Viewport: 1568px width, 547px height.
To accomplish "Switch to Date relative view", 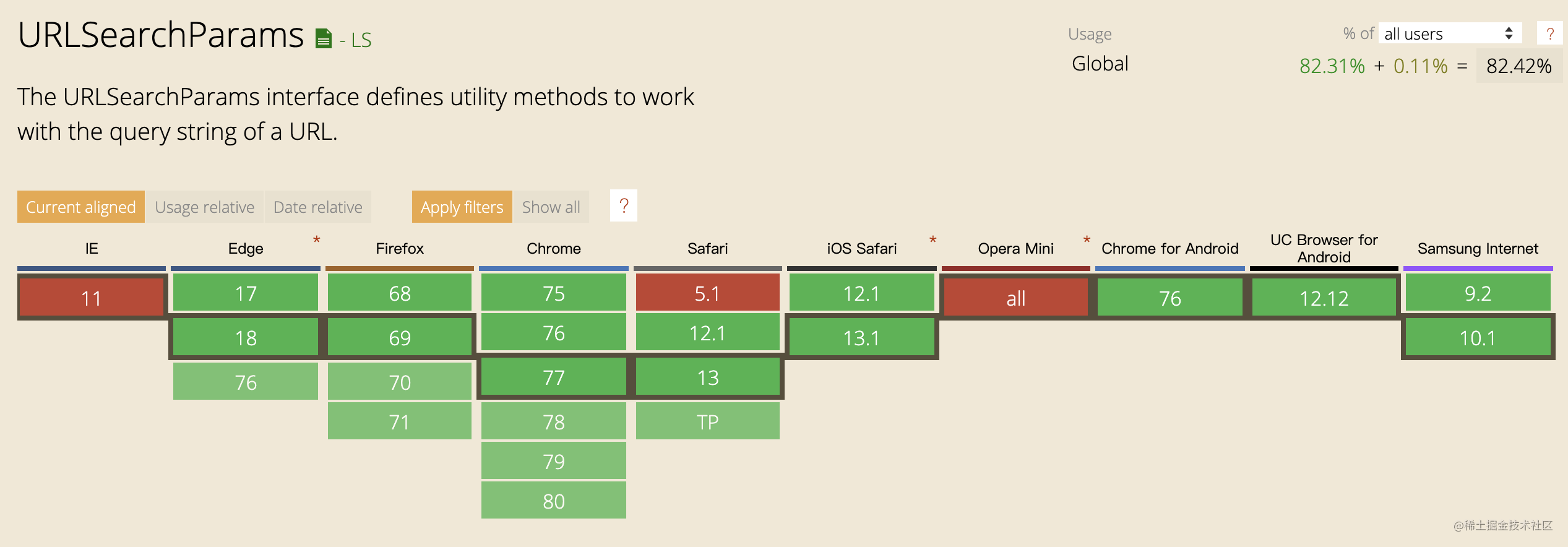I will 318,207.
